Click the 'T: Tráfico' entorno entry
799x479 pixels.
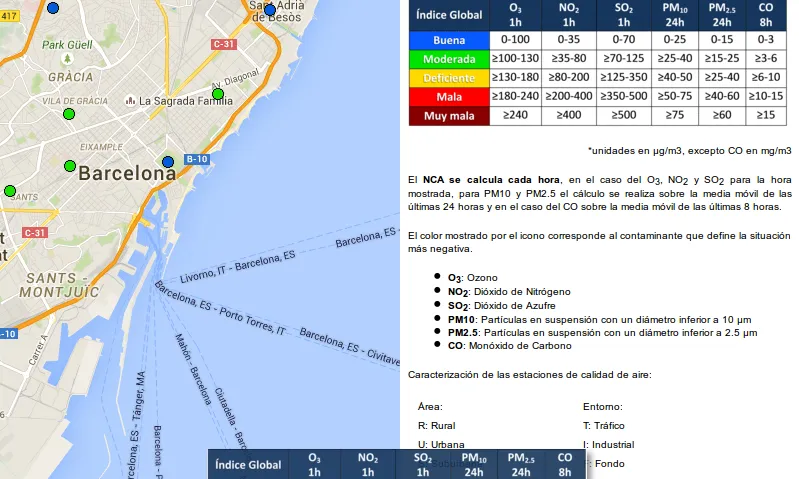coord(603,425)
